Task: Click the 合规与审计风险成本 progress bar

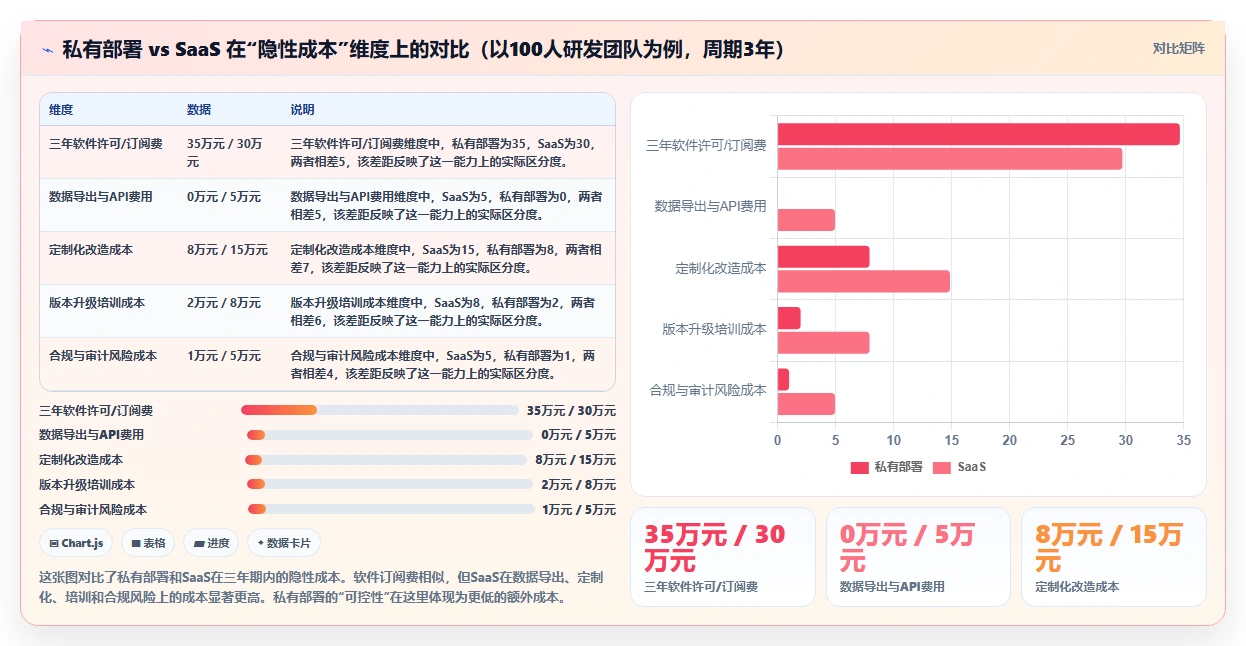Action: [x=391, y=510]
